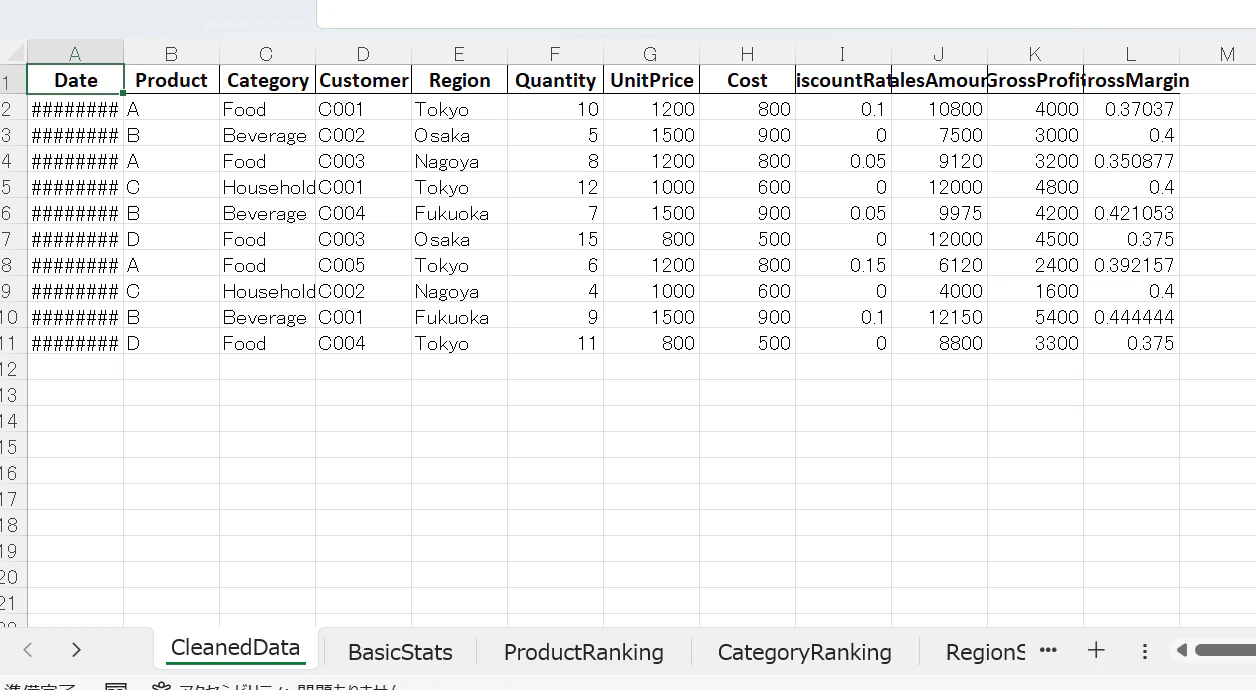Switch to the CleanedData sheet tab
1256x690 pixels.
tap(235, 648)
